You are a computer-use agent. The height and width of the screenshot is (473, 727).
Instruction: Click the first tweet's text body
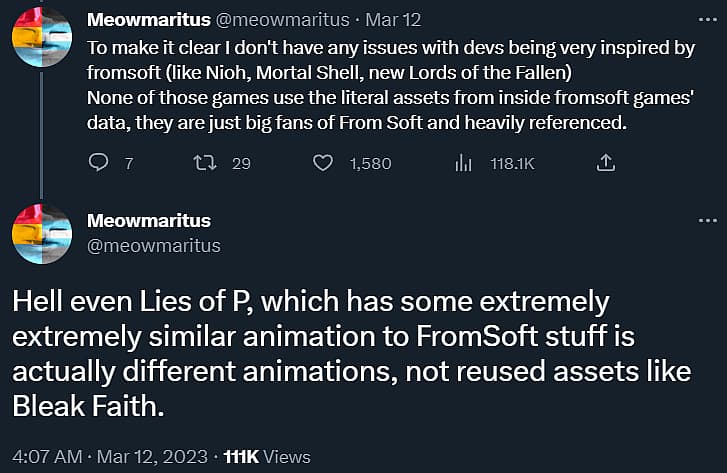pos(390,85)
